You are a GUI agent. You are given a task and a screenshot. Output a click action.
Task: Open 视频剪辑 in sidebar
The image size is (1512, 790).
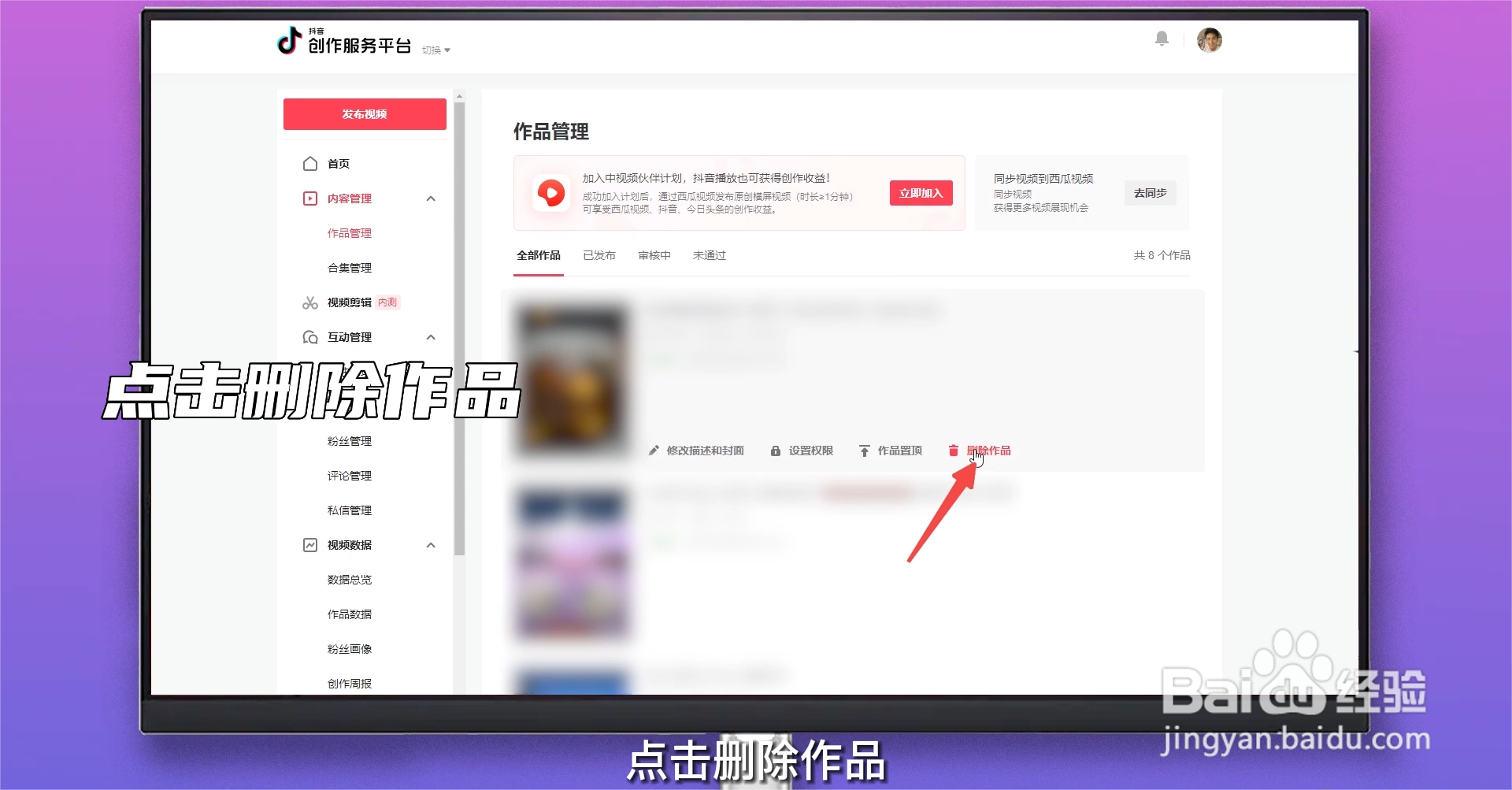(350, 302)
